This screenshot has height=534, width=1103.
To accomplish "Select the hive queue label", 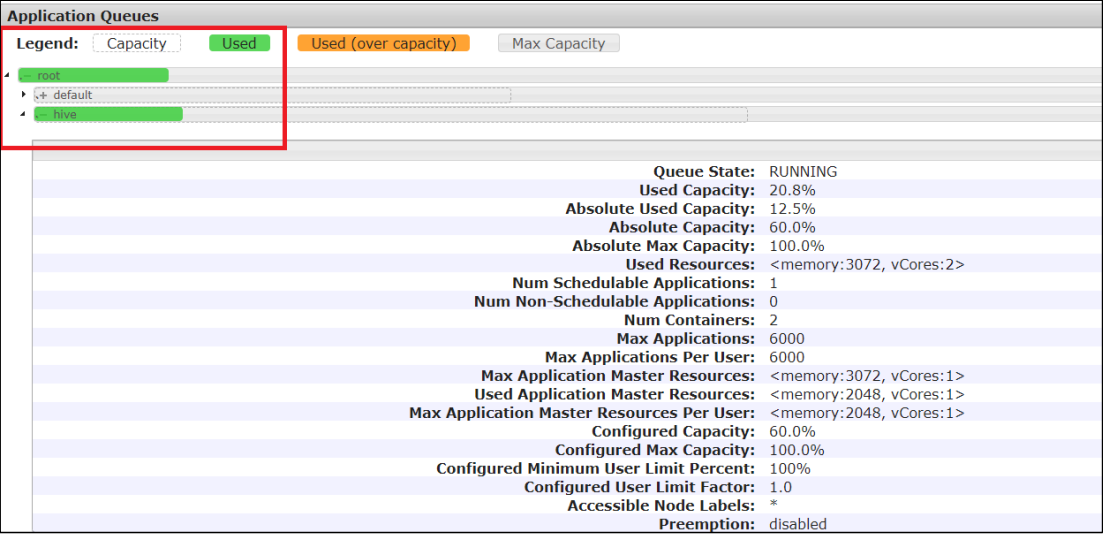I will 65,114.
